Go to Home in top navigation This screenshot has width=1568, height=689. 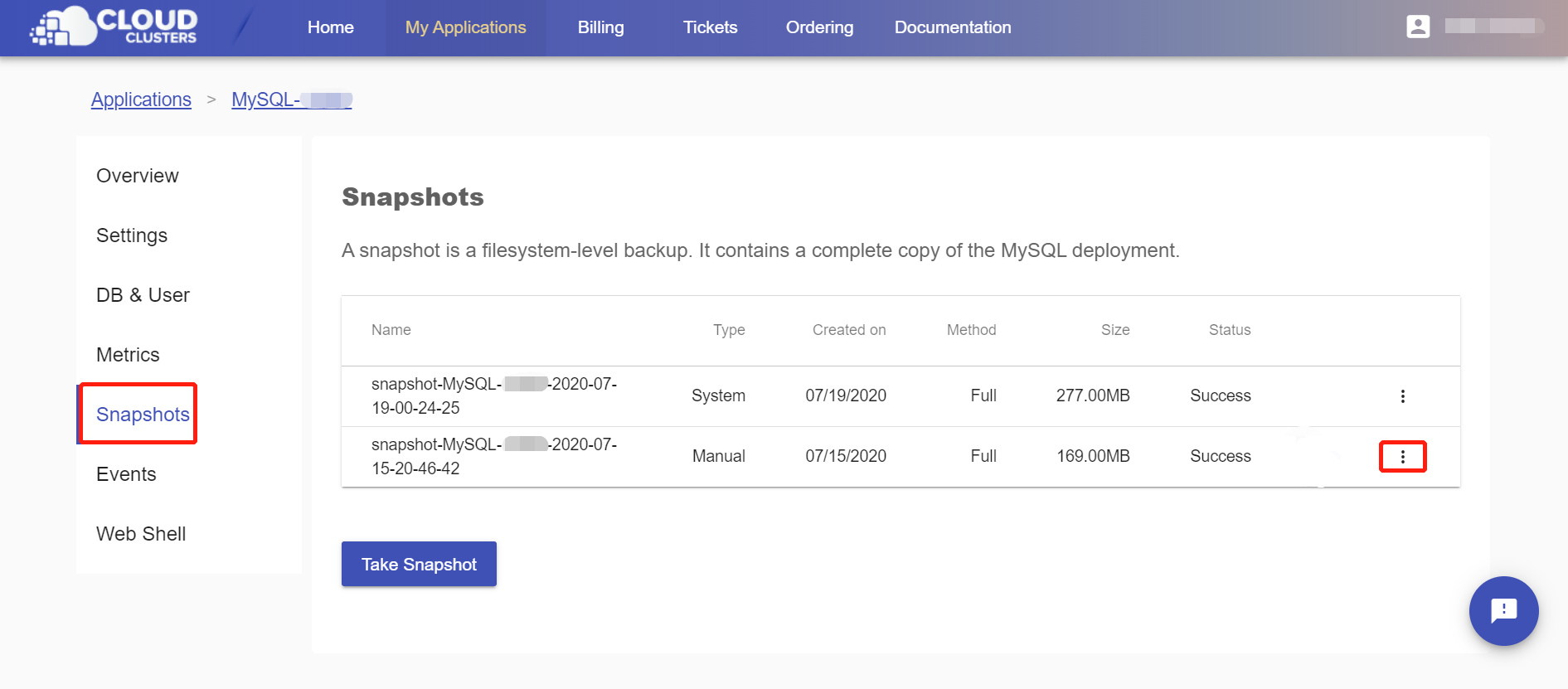(x=331, y=27)
